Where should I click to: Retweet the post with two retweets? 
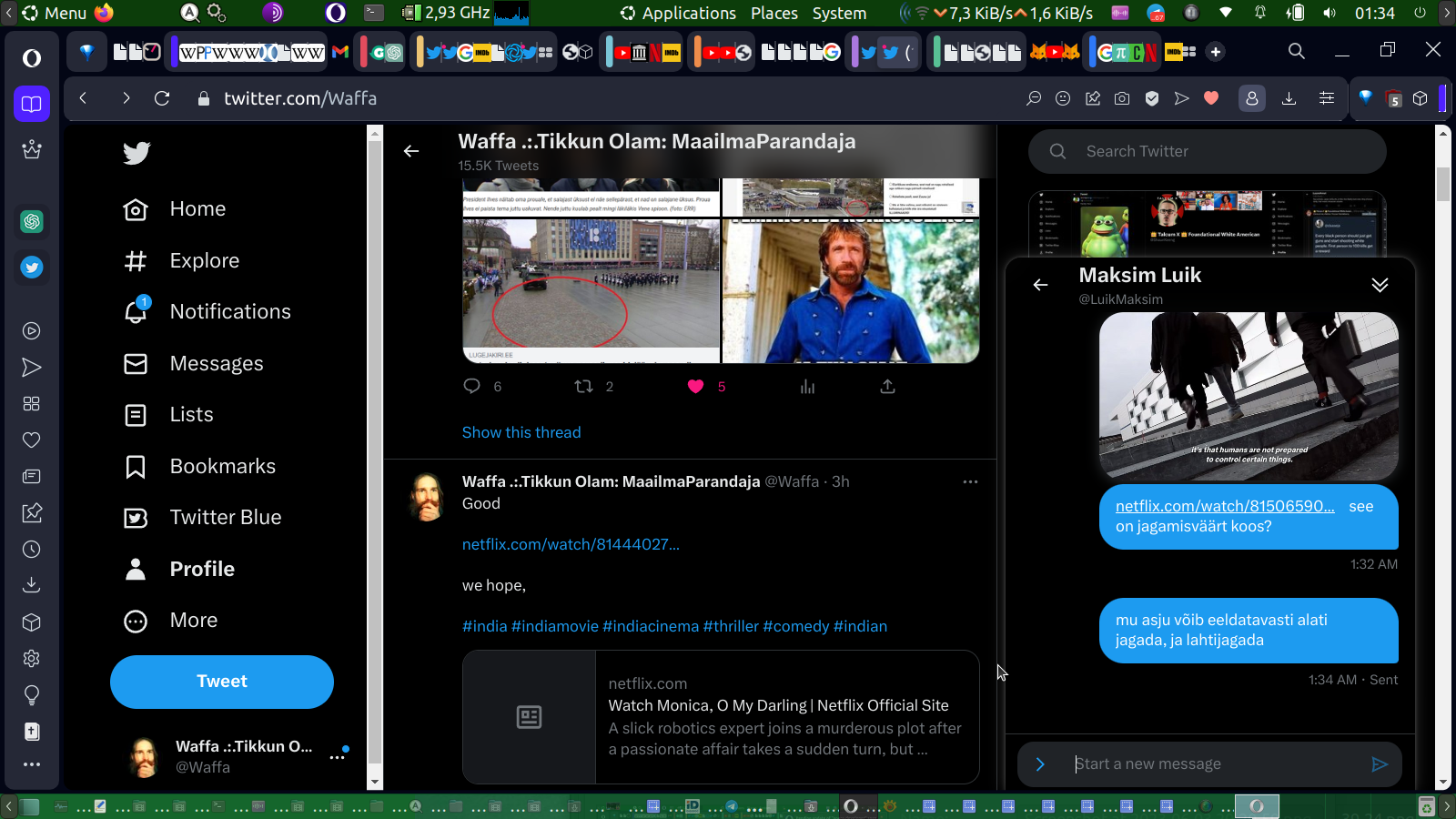(x=584, y=387)
